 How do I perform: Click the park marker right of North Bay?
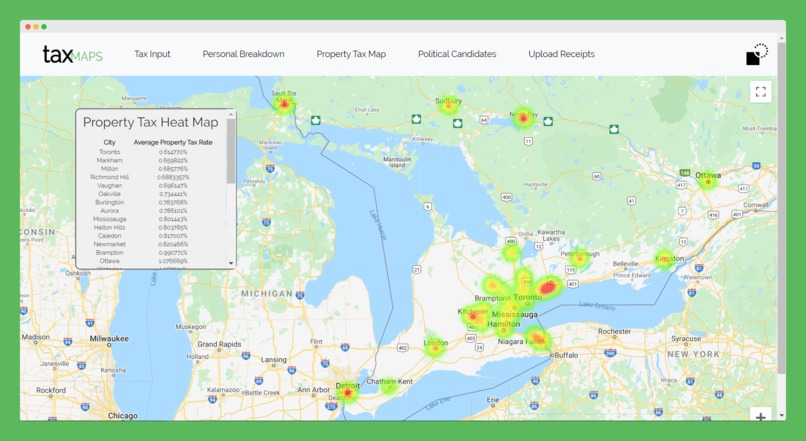[548, 121]
